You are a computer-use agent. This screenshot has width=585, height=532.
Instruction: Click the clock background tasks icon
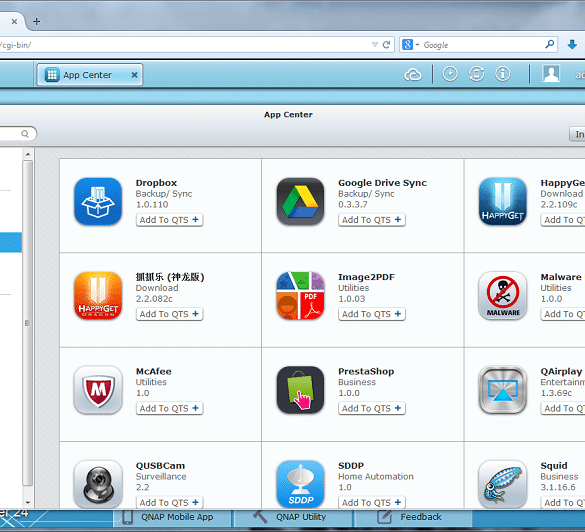pyautogui.click(x=450, y=74)
